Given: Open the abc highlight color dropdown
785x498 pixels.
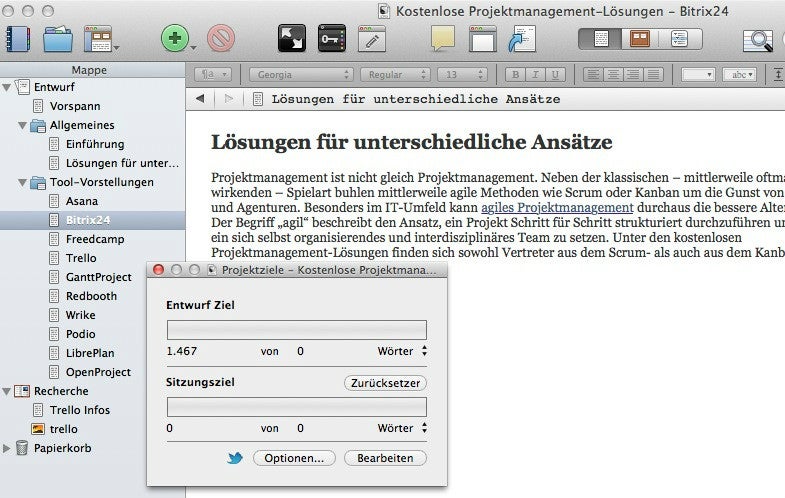Looking at the screenshot, I should coord(739,75).
